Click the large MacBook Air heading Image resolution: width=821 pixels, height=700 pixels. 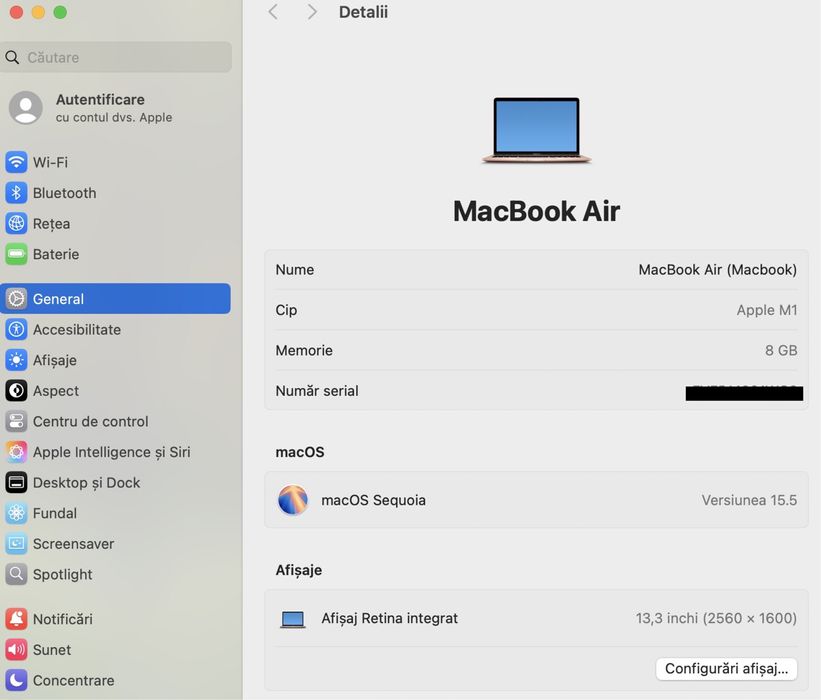[x=536, y=211]
